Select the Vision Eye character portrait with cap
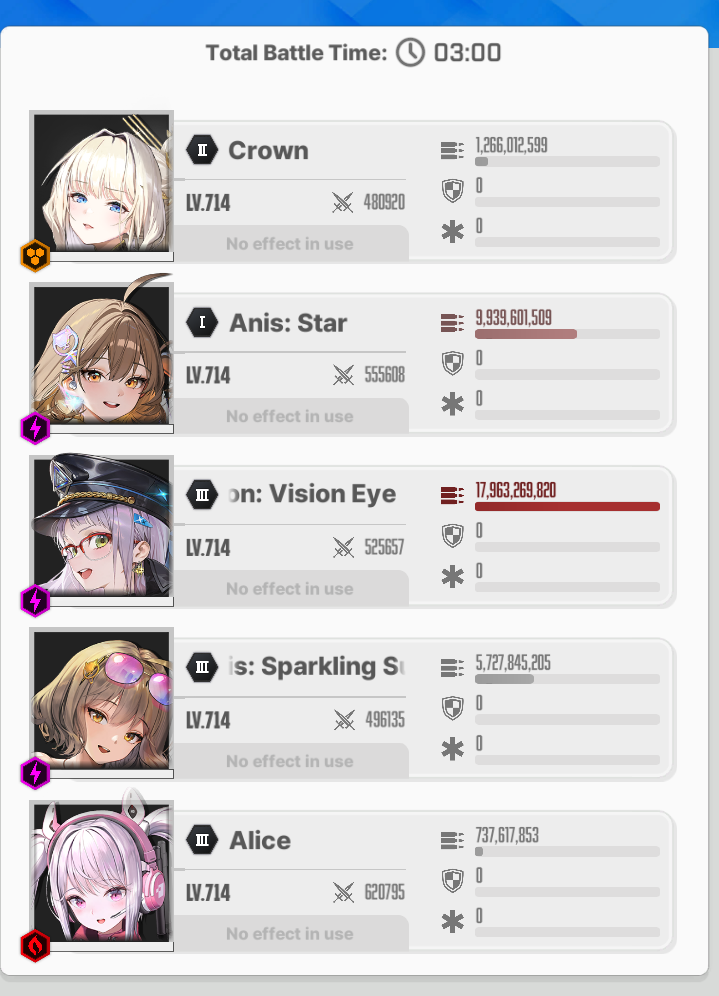 102,528
